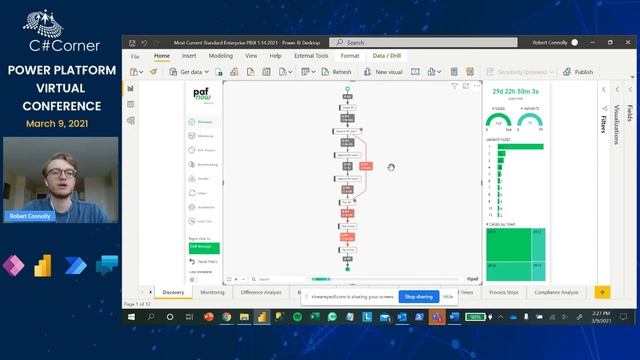Expand the Visualizations pane
The height and width of the screenshot is (360, 640).
[x=617, y=89]
